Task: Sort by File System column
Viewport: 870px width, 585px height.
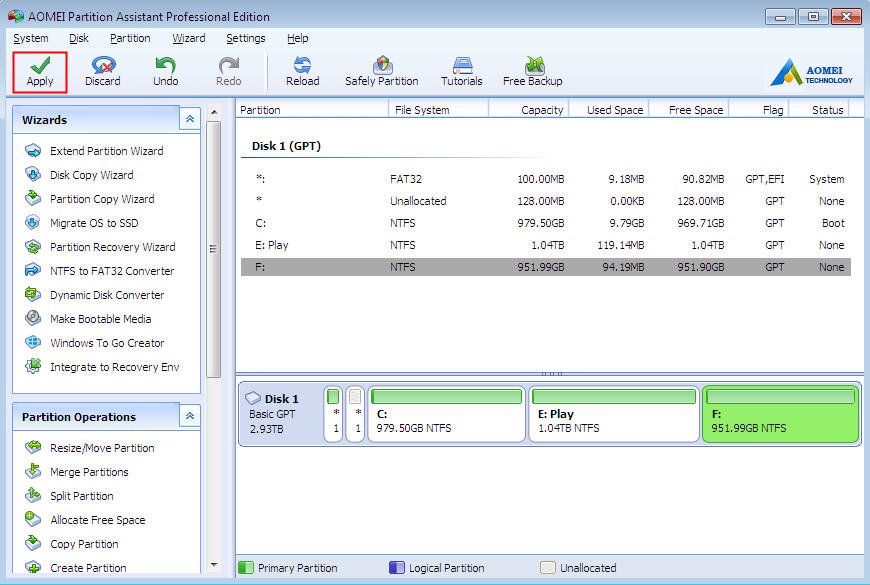Action: pos(438,110)
